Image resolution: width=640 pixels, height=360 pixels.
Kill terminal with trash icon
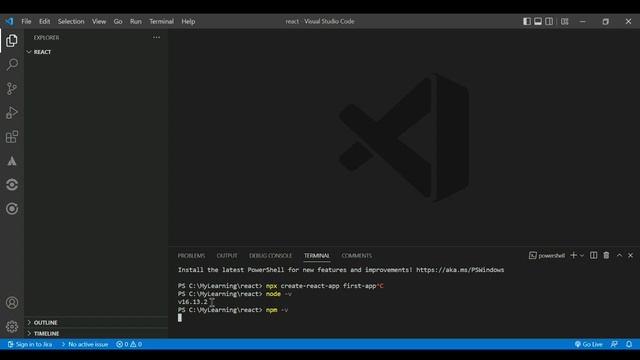click(606, 255)
